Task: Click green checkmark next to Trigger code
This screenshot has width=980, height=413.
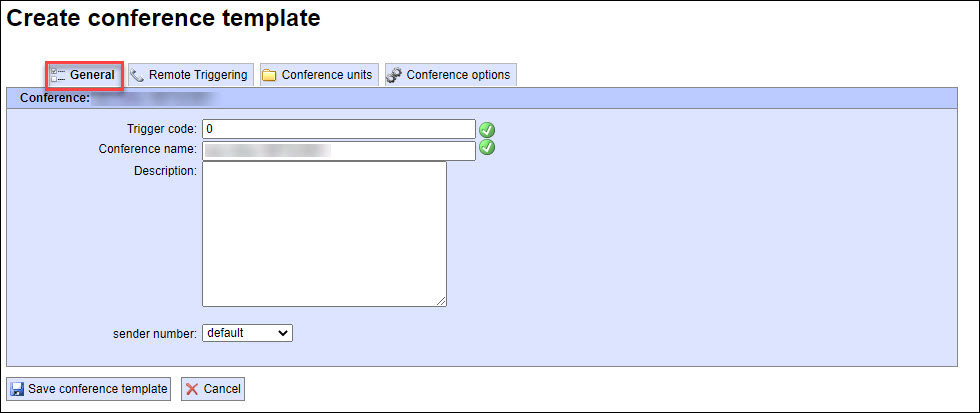Action: (487, 129)
